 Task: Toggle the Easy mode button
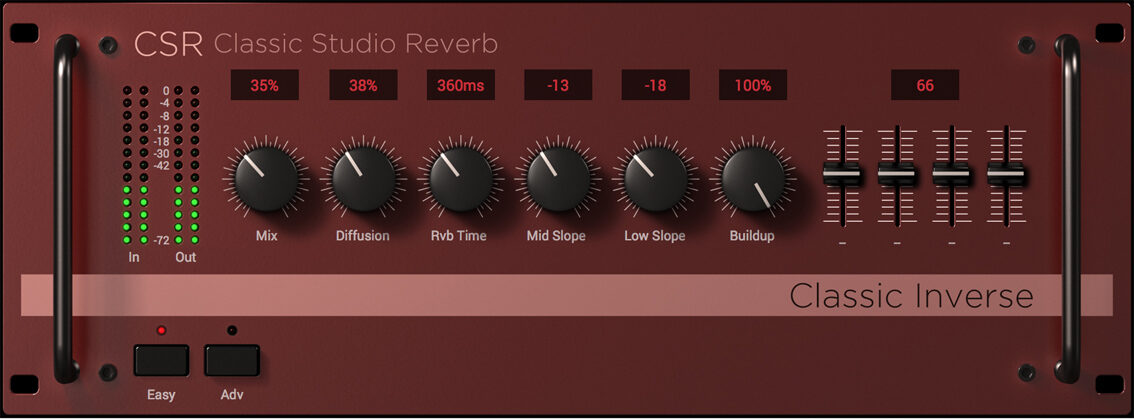tap(161, 359)
